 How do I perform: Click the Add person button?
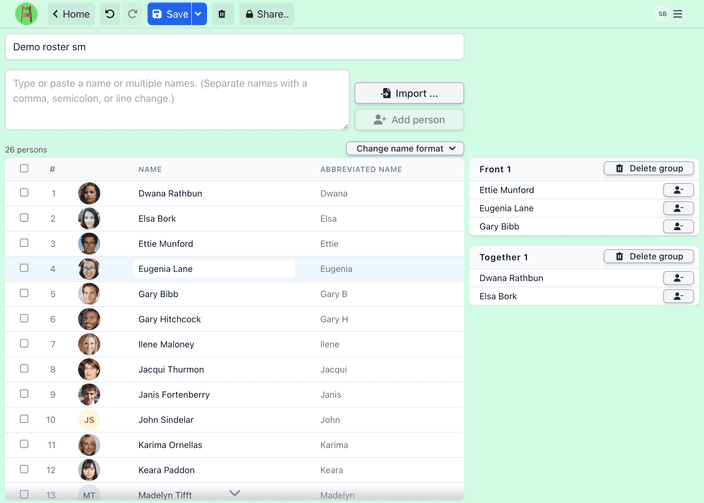[409, 119]
